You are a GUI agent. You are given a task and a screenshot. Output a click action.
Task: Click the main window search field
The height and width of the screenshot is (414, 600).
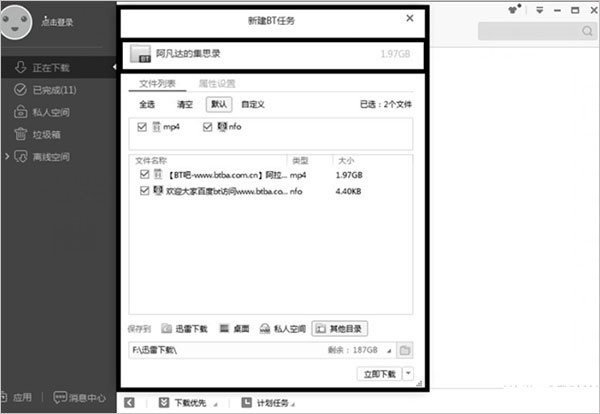(537, 31)
